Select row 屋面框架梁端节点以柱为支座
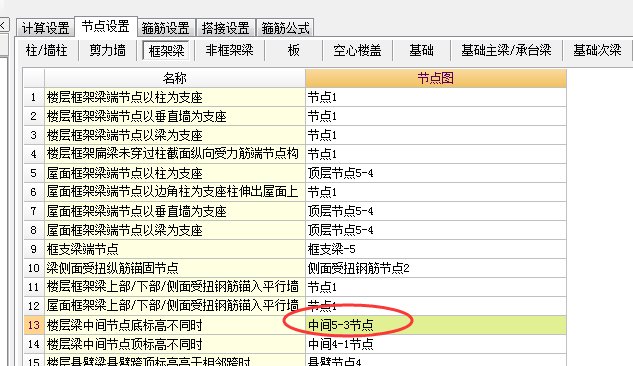The width and height of the screenshot is (633, 366). coord(175,173)
